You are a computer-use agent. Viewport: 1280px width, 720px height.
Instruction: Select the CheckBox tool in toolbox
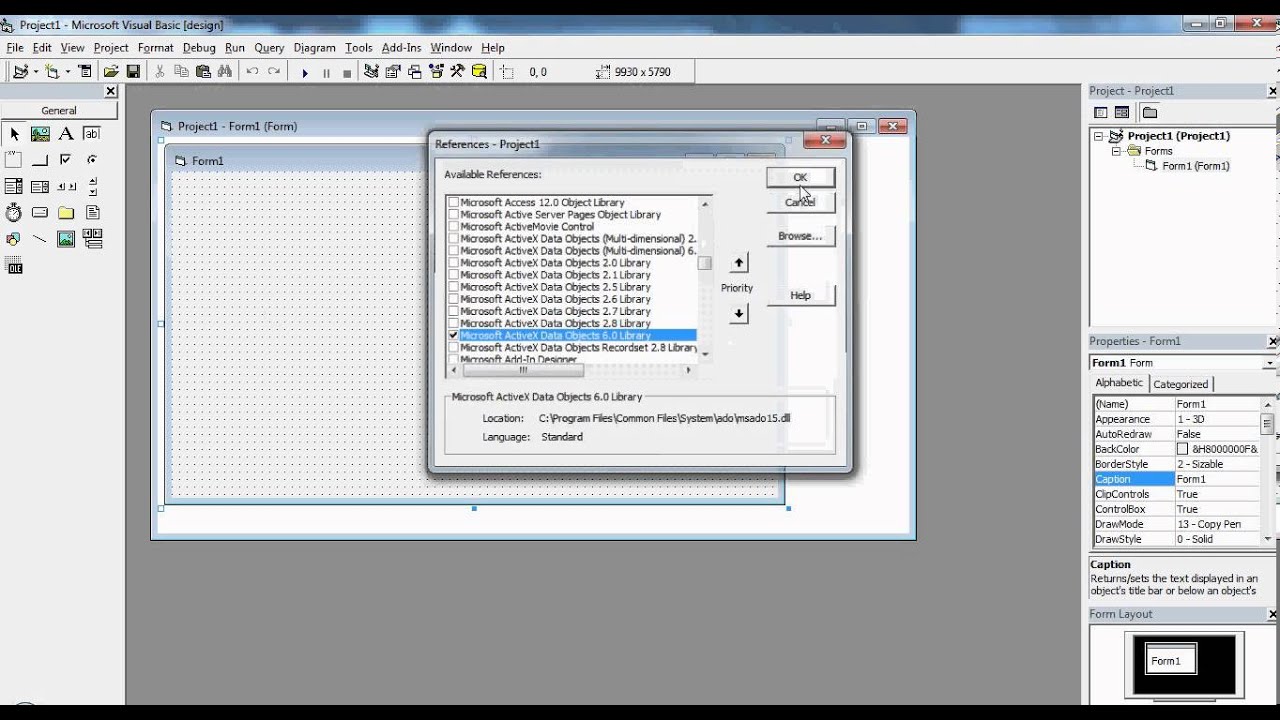66,160
